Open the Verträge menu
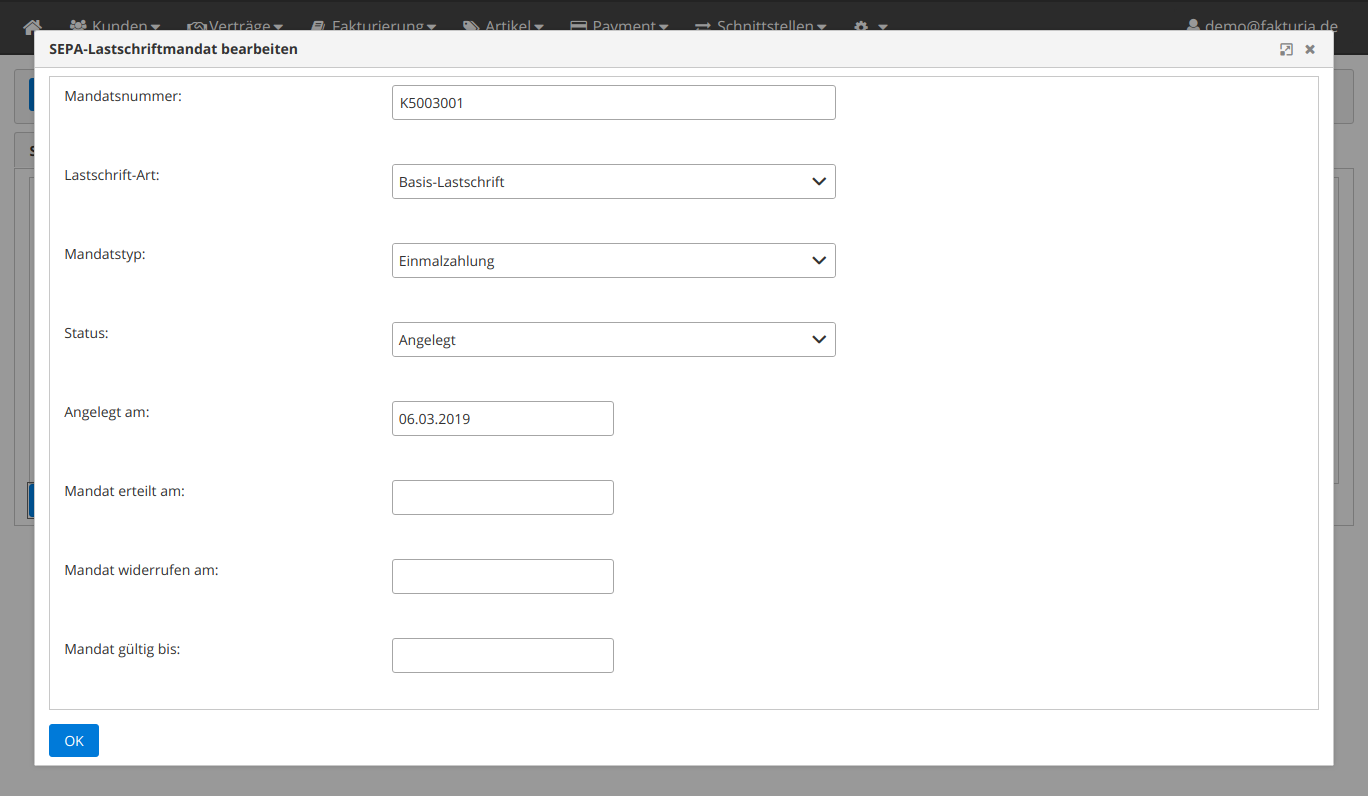This screenshot has height=796, width=1368. [x=235, y=25]
